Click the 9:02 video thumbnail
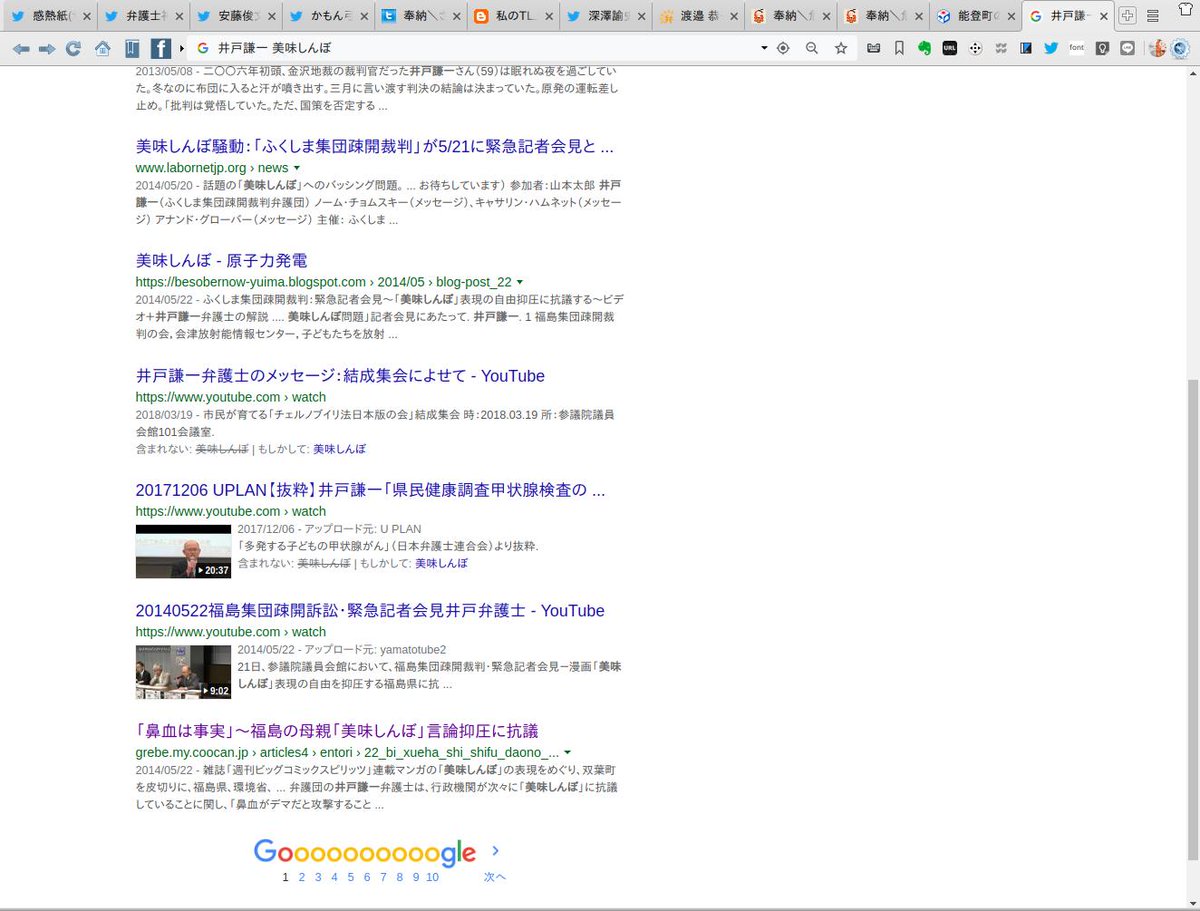The height and width of the screenshot is (911, 1200). tap(183, 672)
